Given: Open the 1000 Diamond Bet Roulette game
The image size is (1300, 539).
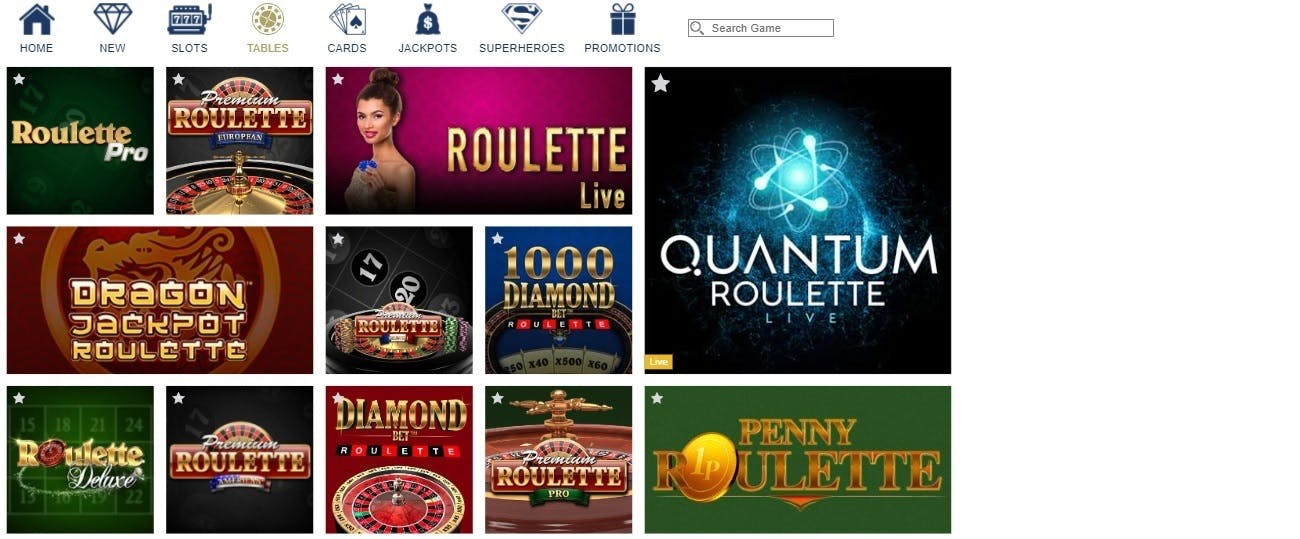Looking at the screenshot, I should pos(559,300).
